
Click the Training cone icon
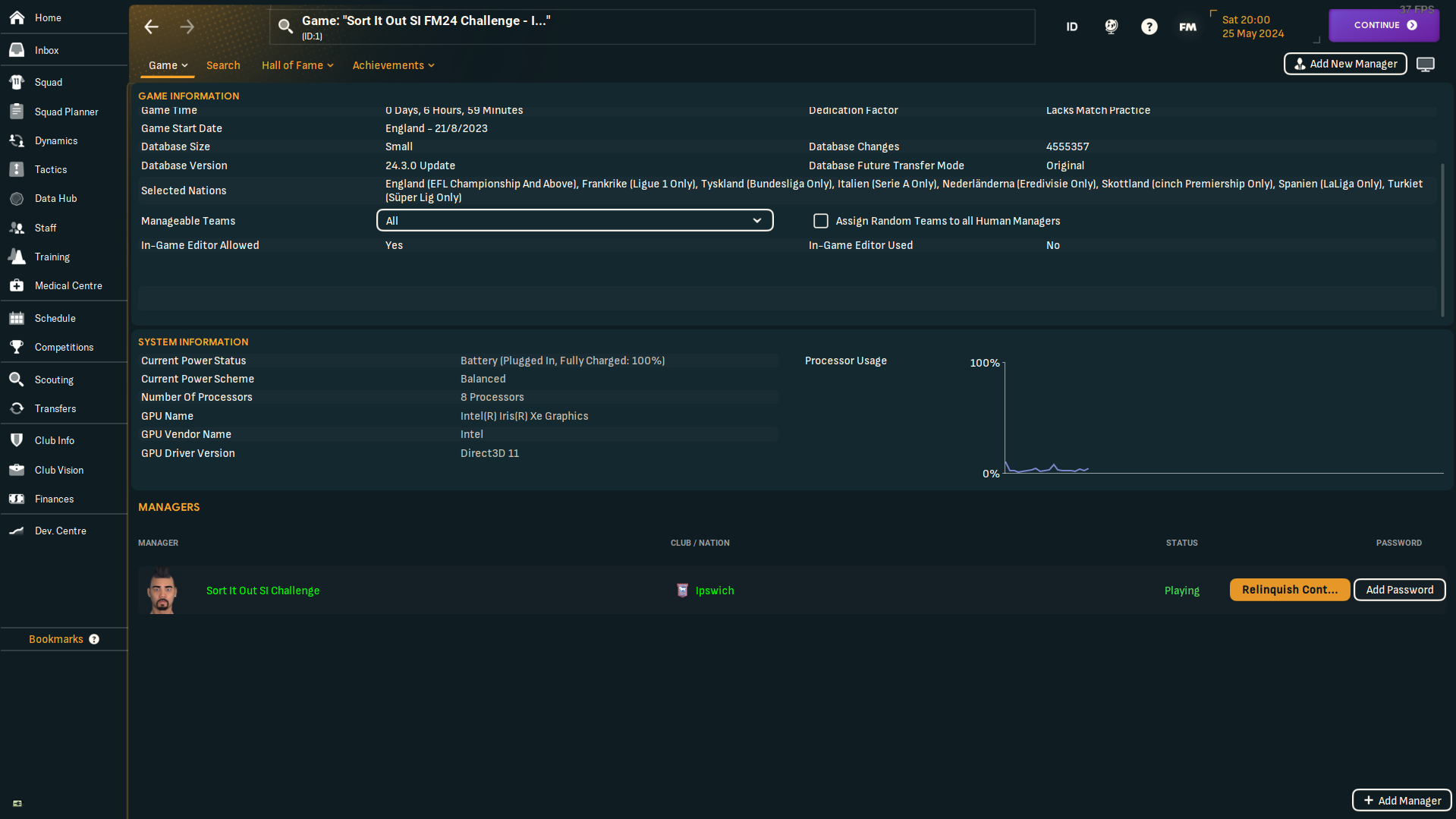pyautogui.click(x=17, y=257)
